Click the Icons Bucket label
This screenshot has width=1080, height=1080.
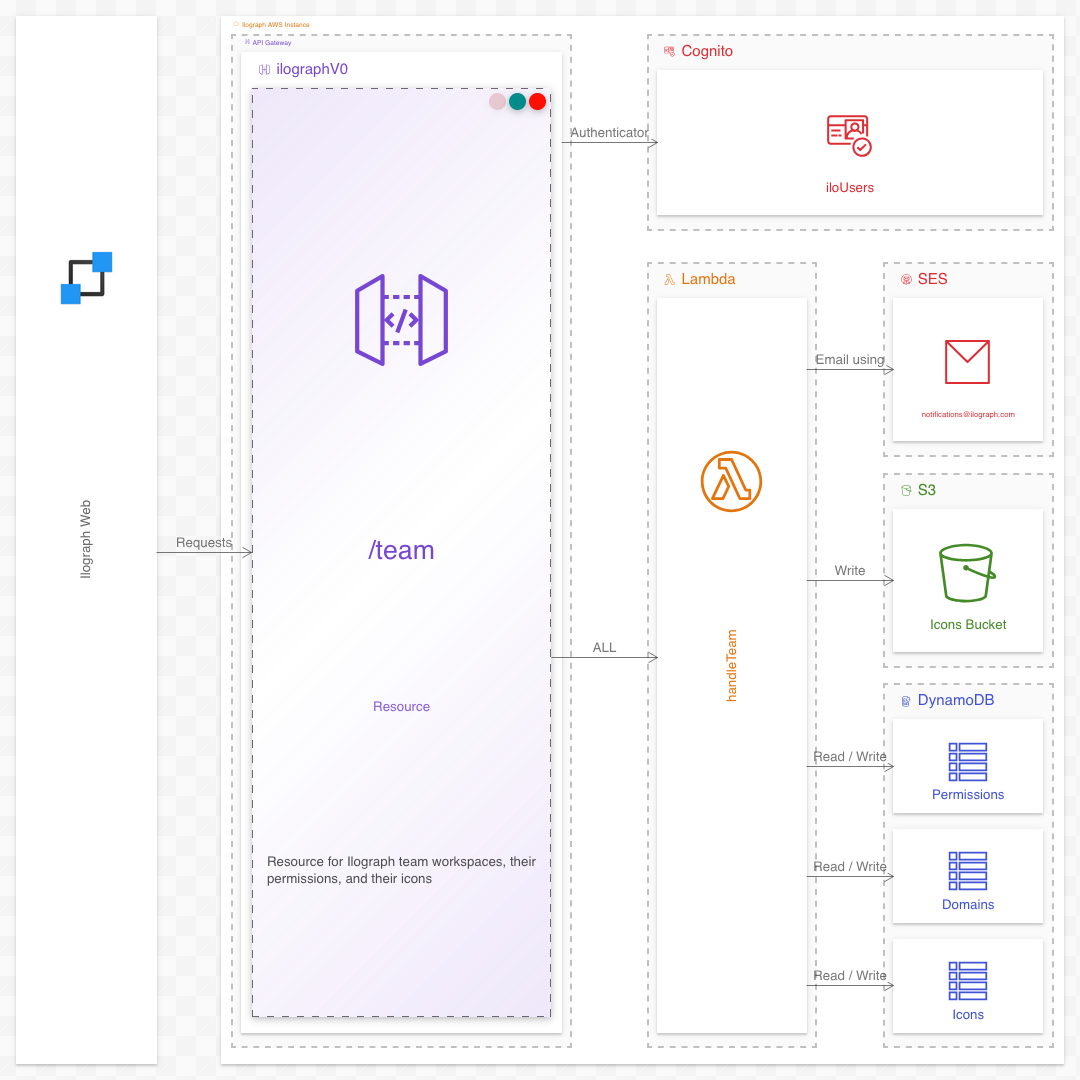point(968,624)
